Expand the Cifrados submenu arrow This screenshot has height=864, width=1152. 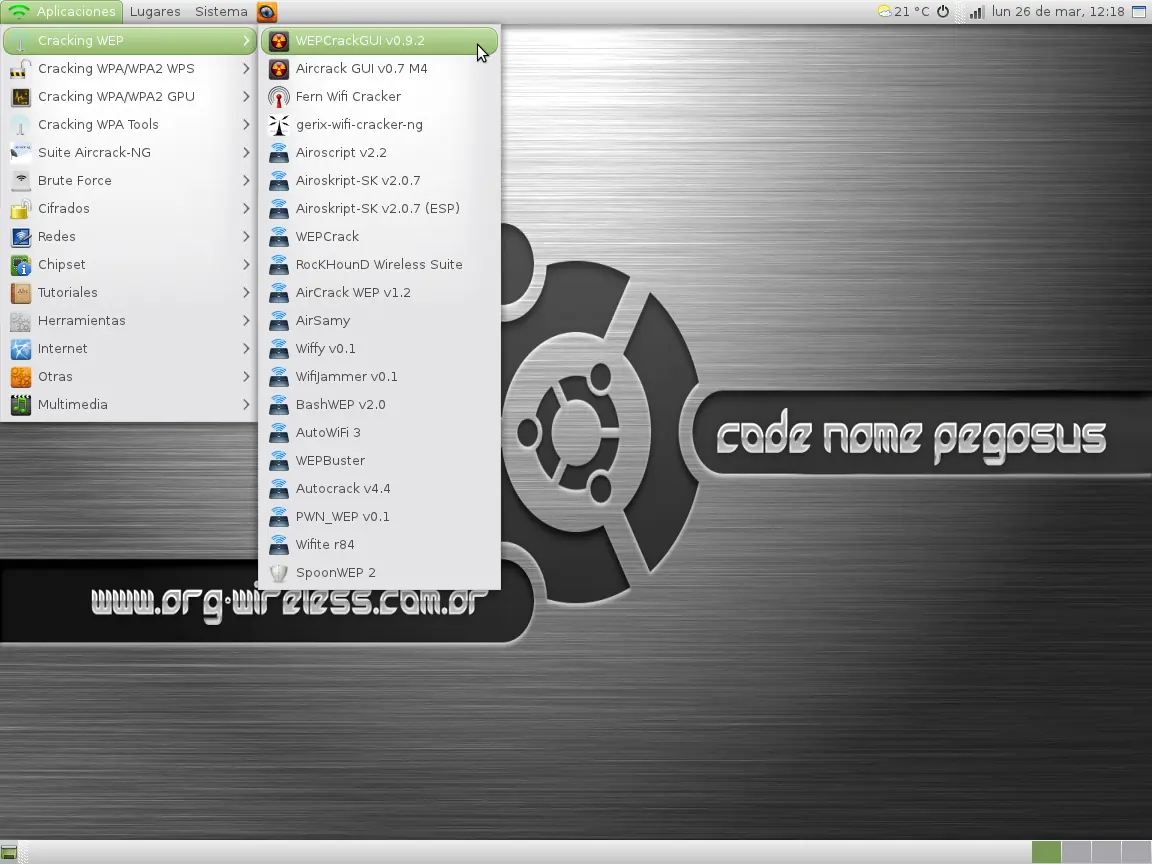246,209
